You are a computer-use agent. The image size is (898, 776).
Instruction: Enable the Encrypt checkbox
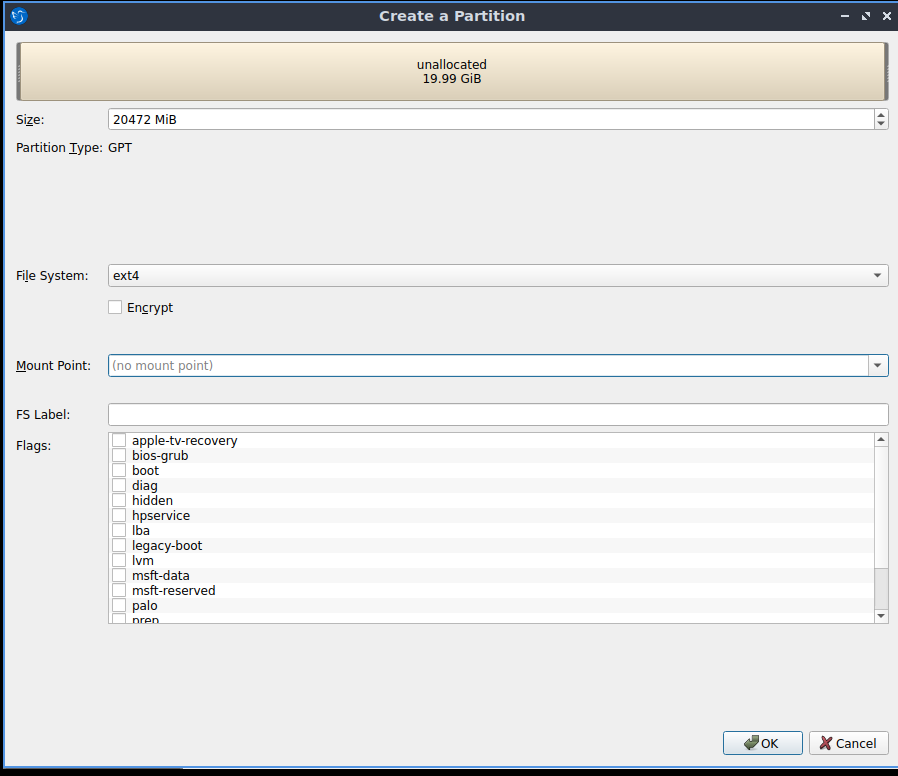115,308
